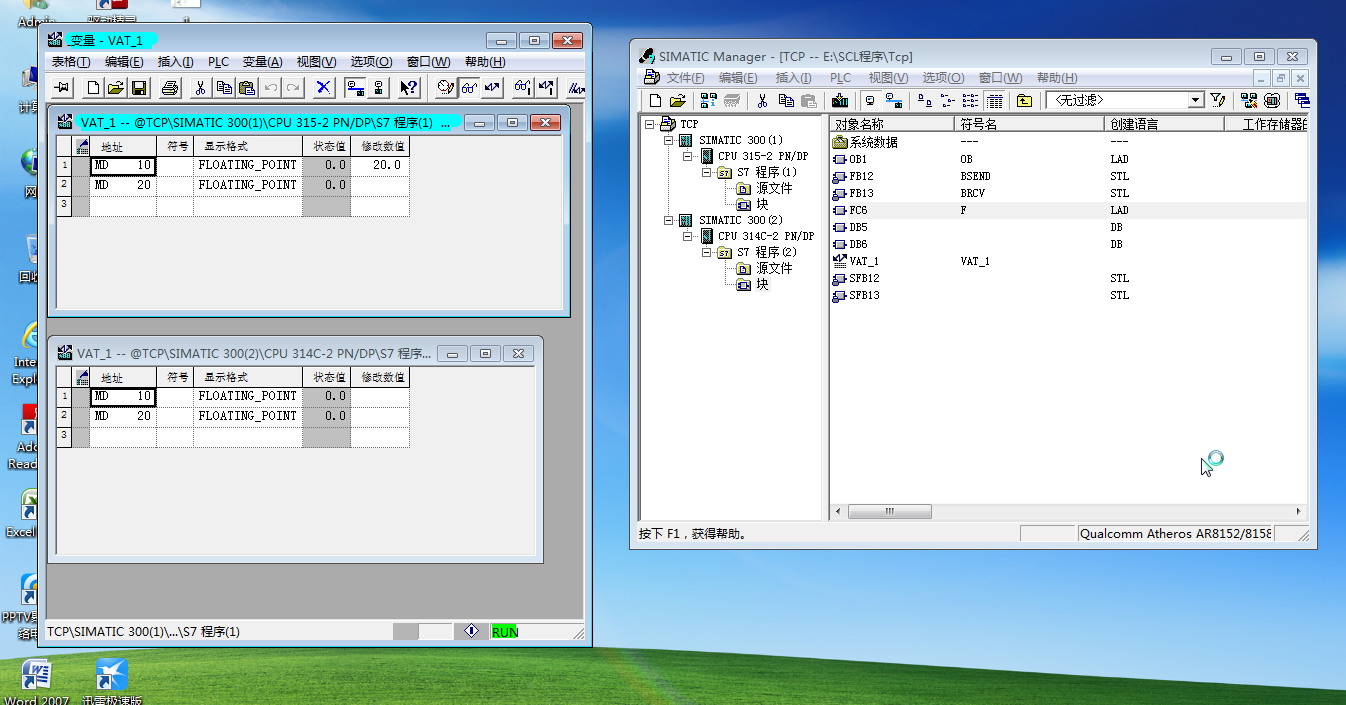Print the variable table
This screenshot has width=1346, height=705.
coord(170,88)
